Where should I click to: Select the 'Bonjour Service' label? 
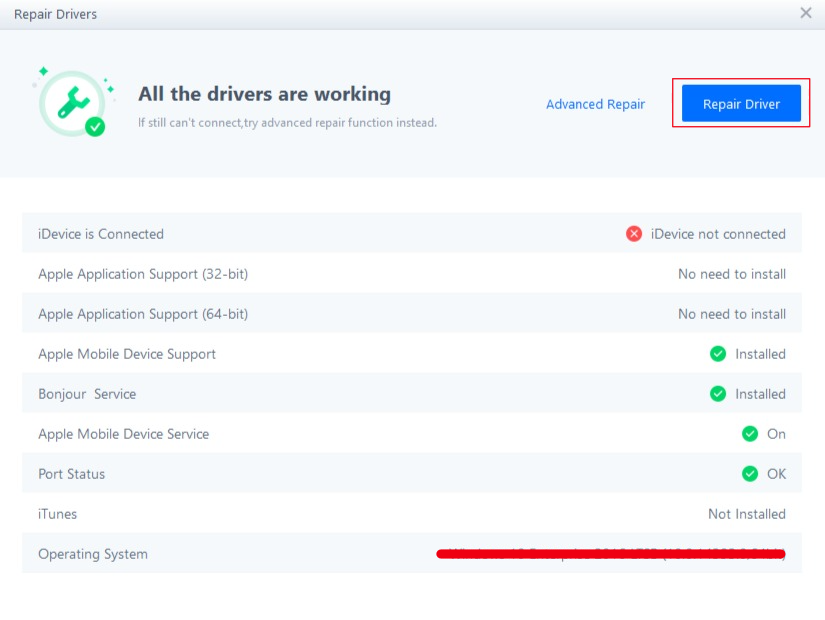[x=87, y=394]
